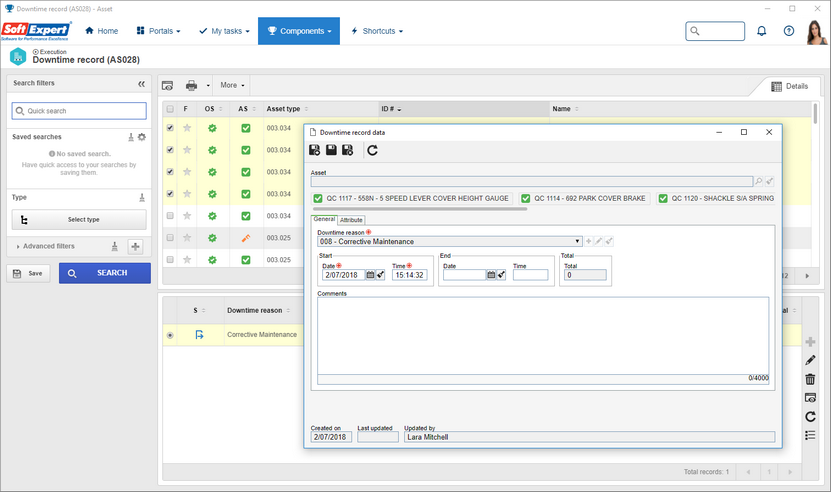Open the End date calendar picker
Screen dimensions: 831x492
pos(491,275)
